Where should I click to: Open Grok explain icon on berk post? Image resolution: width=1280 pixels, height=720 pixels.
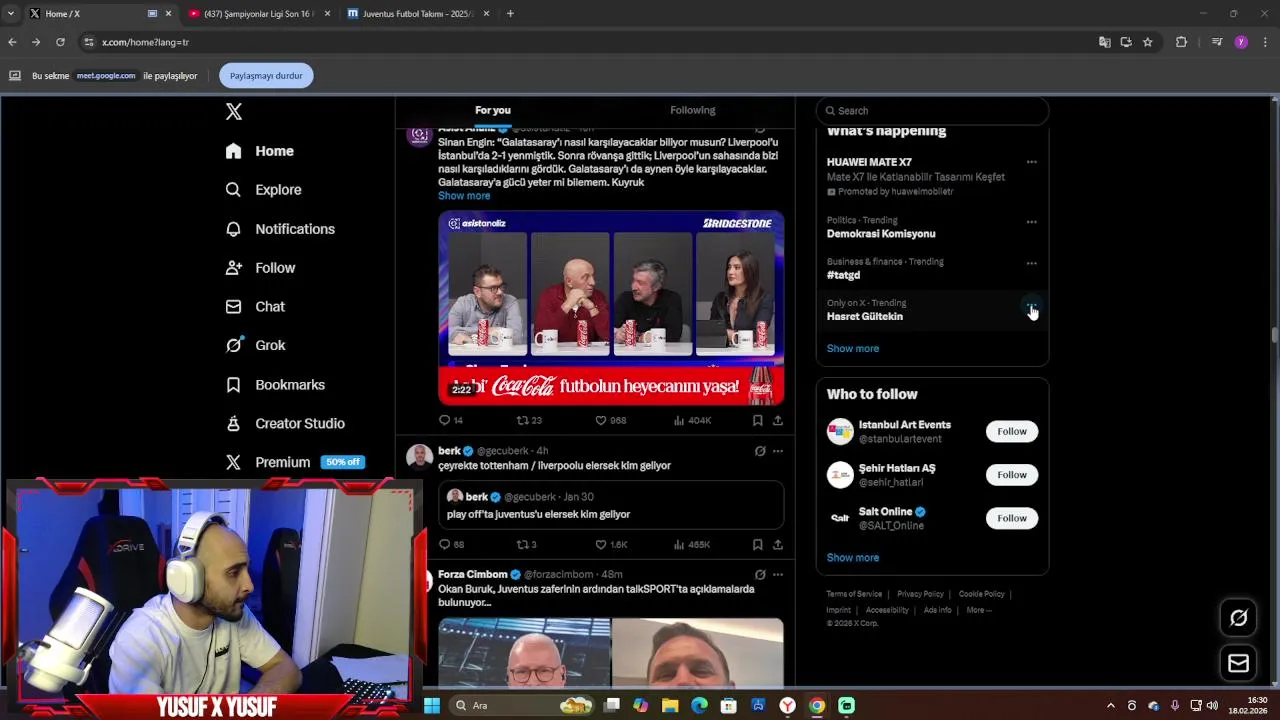coord(760,451)
